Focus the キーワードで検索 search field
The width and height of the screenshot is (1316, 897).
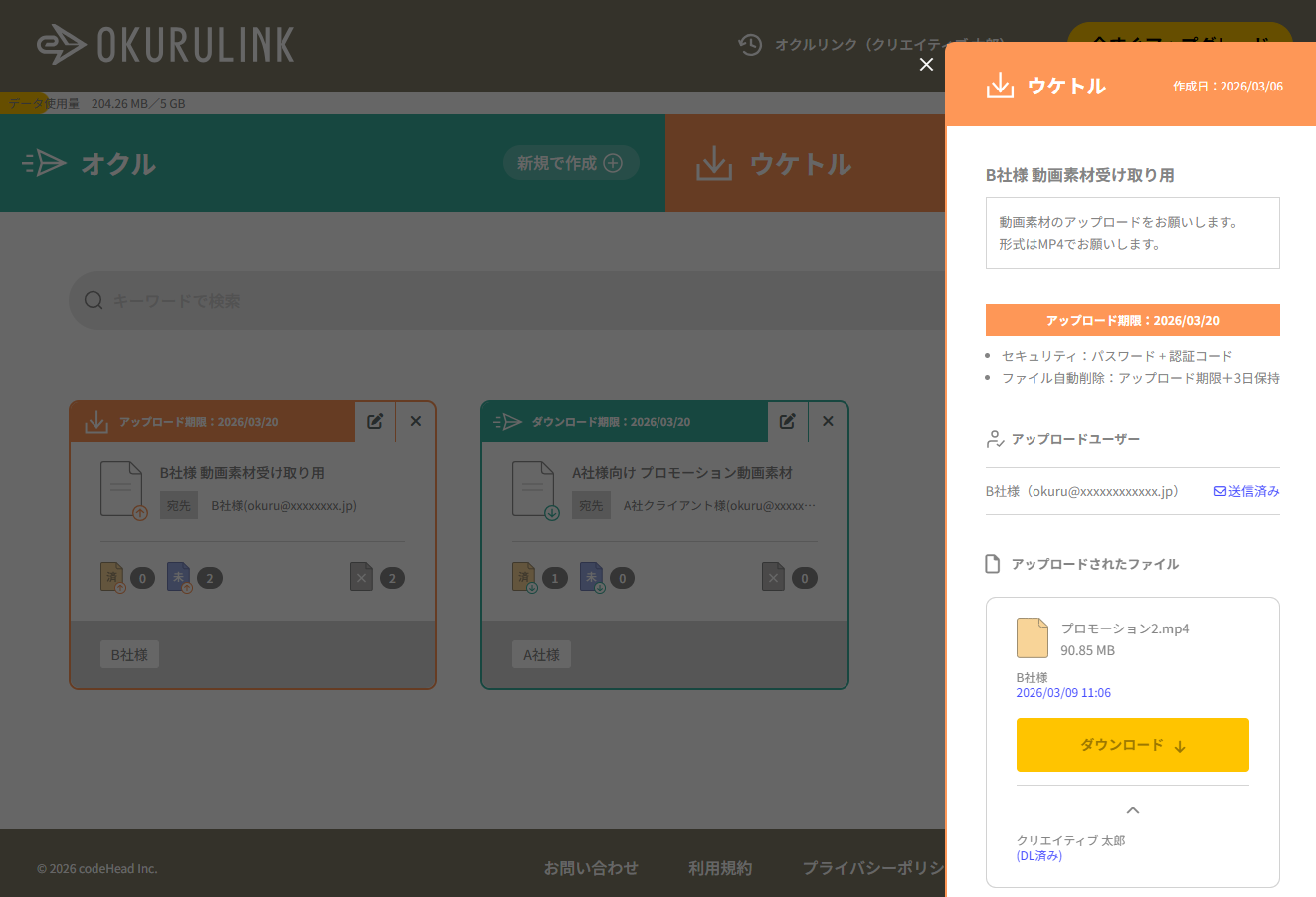tap(497, 300)
